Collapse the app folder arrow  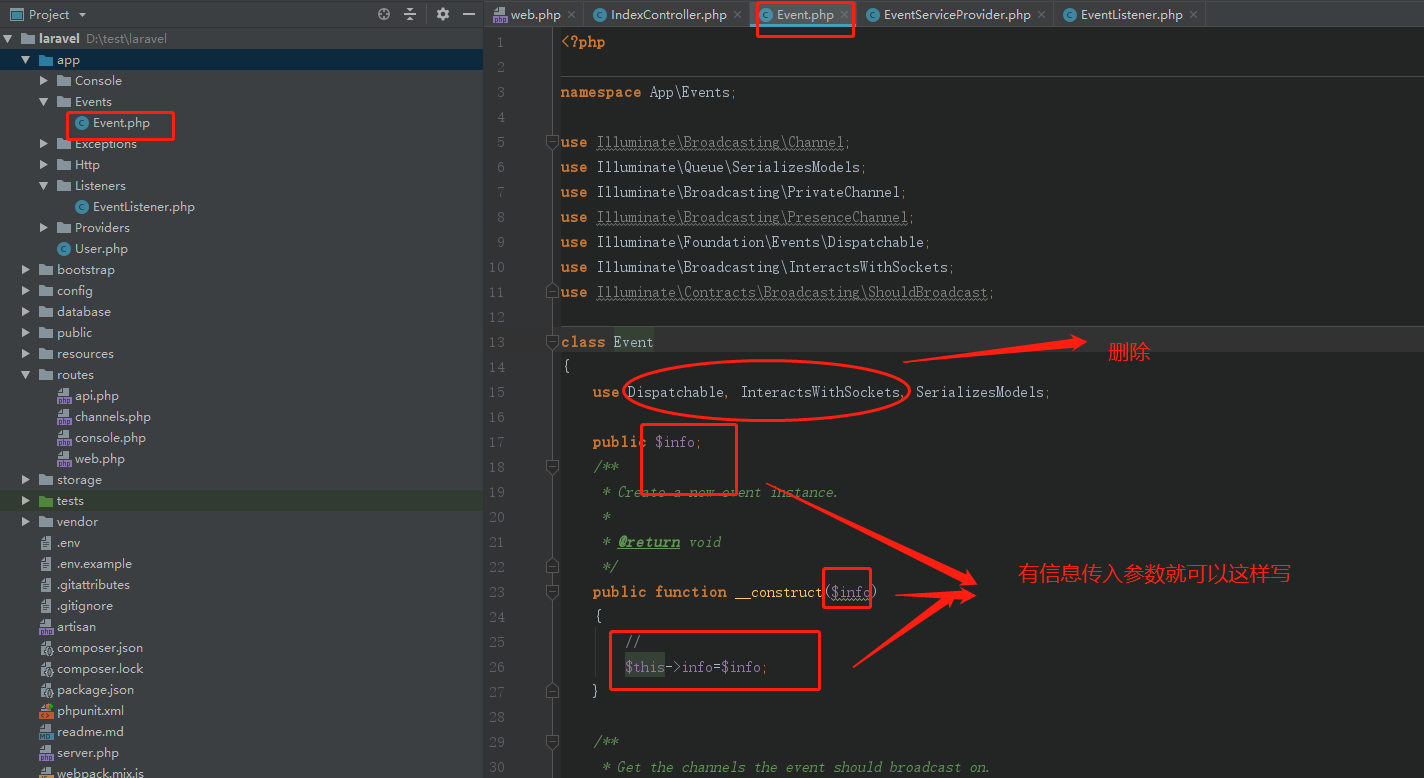point(26,60)
